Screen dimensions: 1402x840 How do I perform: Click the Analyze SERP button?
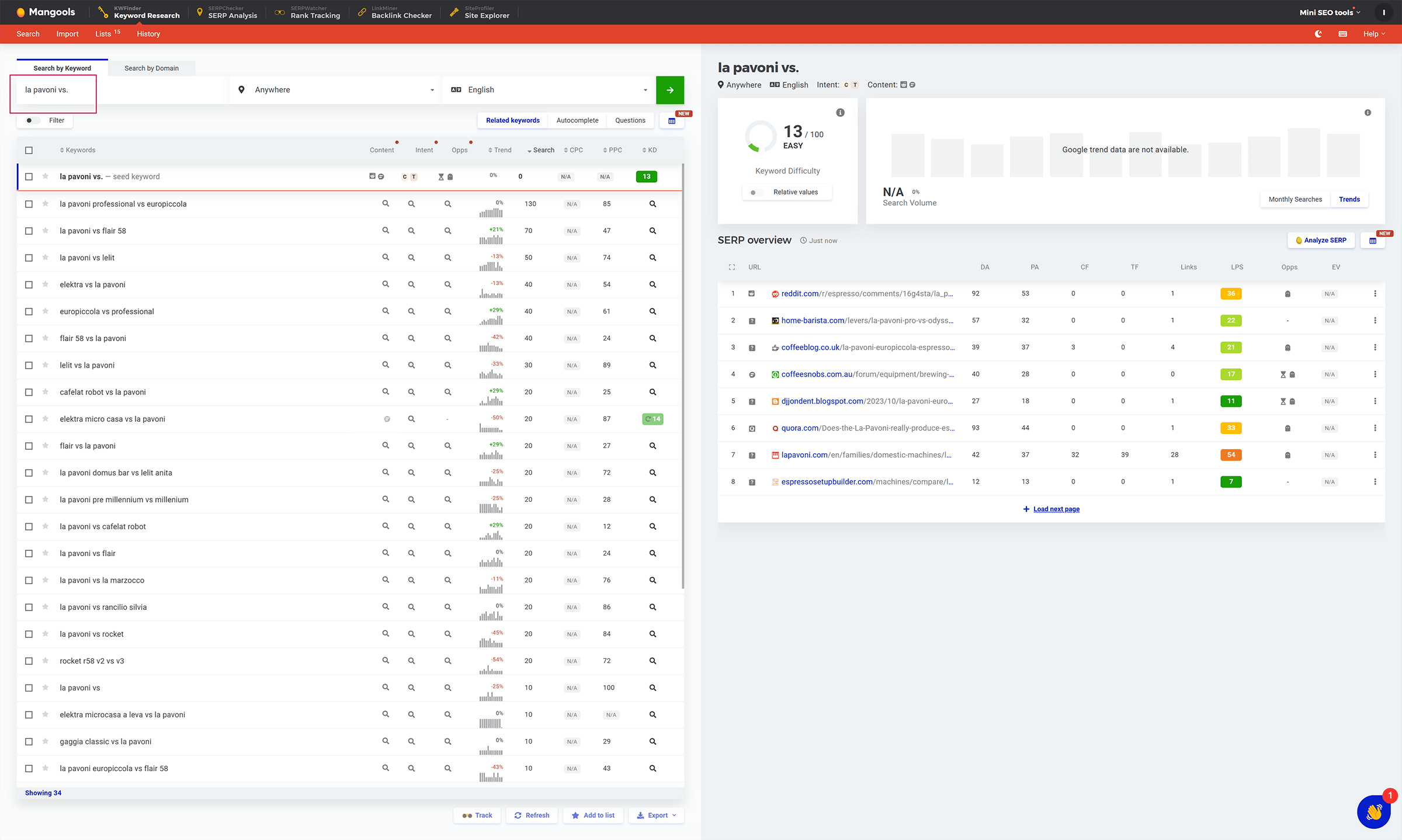click(x=1321, y=241)
